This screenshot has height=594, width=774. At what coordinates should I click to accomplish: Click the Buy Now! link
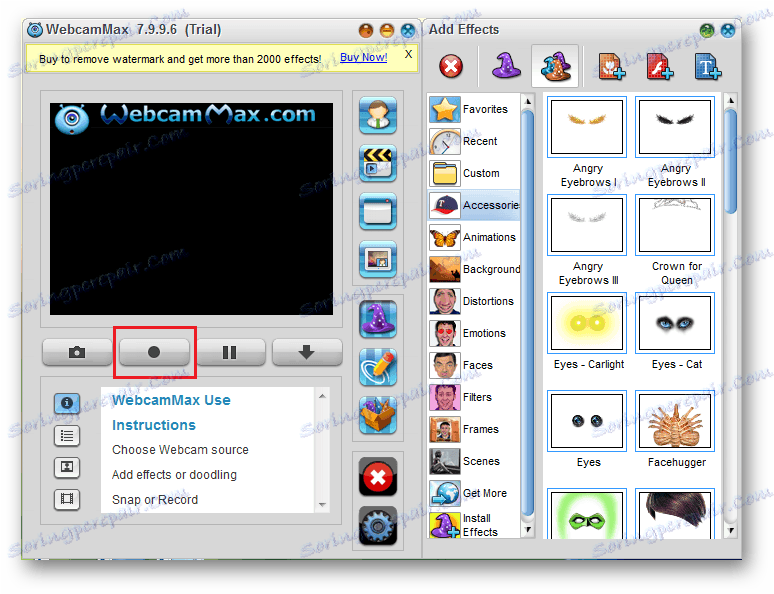pyautogui.click(x=363, y=57)
